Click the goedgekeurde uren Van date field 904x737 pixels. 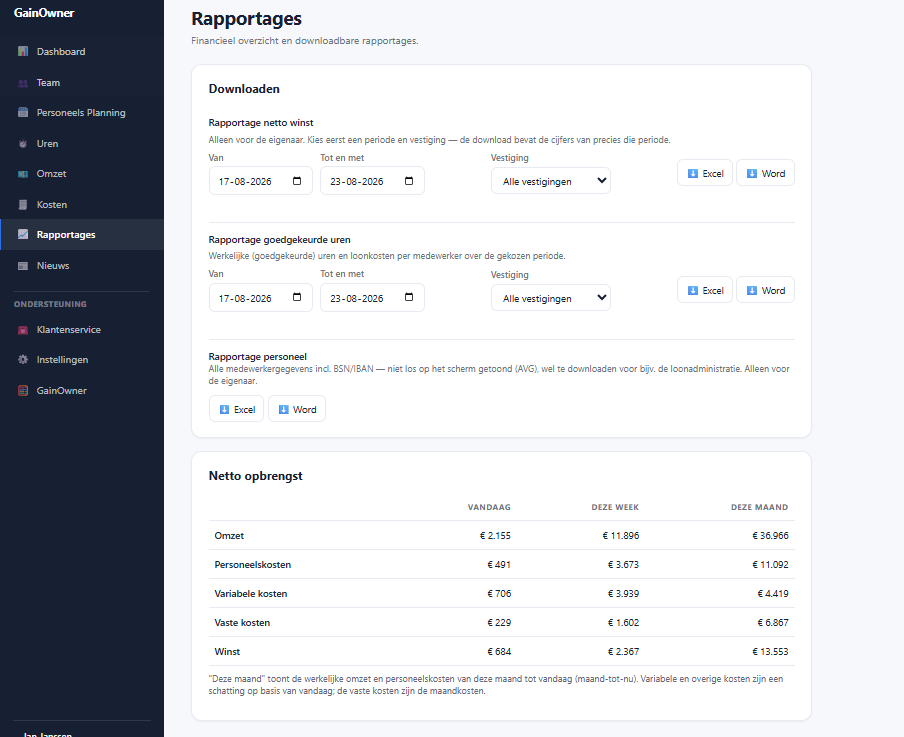261,298
